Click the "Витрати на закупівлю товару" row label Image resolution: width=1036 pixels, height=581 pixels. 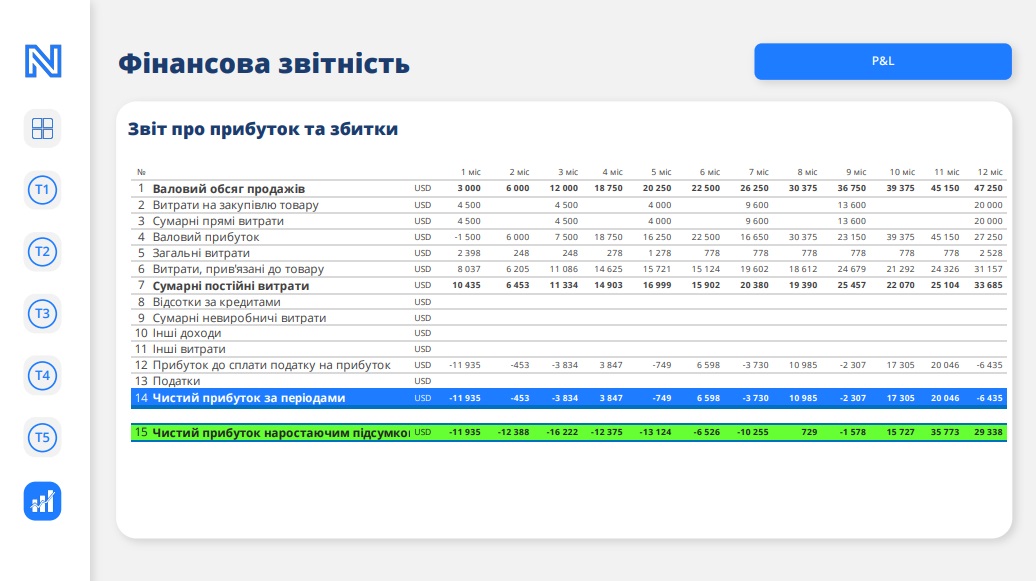pyautogui.click(x=235, y=205)
